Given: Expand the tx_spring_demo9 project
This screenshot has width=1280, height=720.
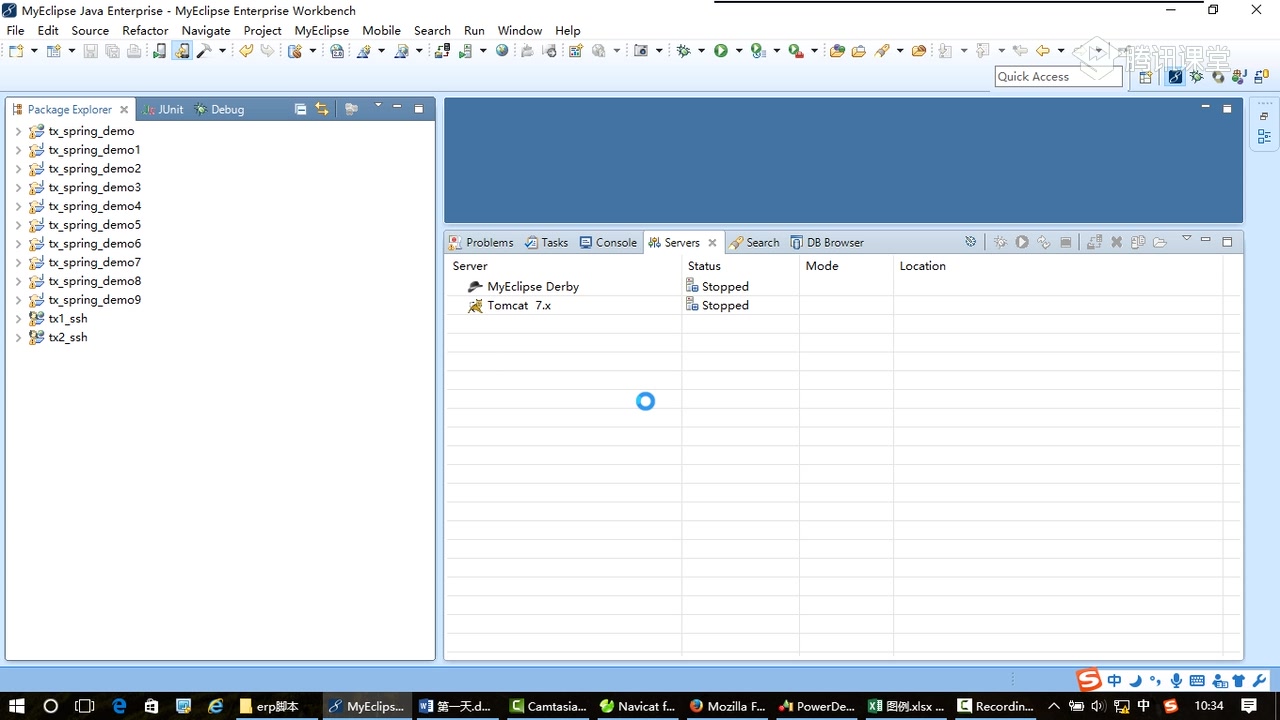Looking at the screenshot, I should (18, 300).
